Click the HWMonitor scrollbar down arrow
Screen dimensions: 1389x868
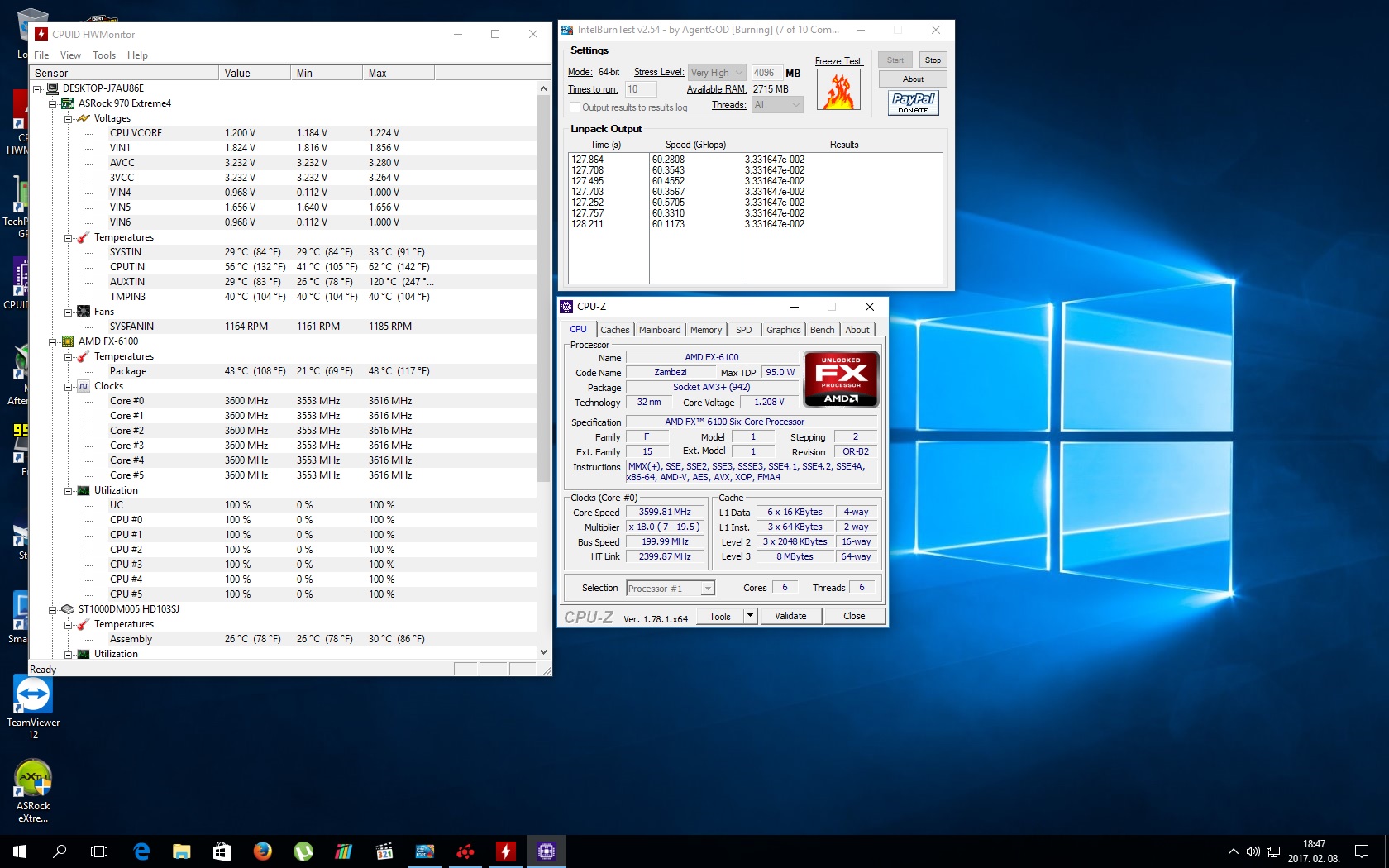pyautogui.click(x=543, y=652)
